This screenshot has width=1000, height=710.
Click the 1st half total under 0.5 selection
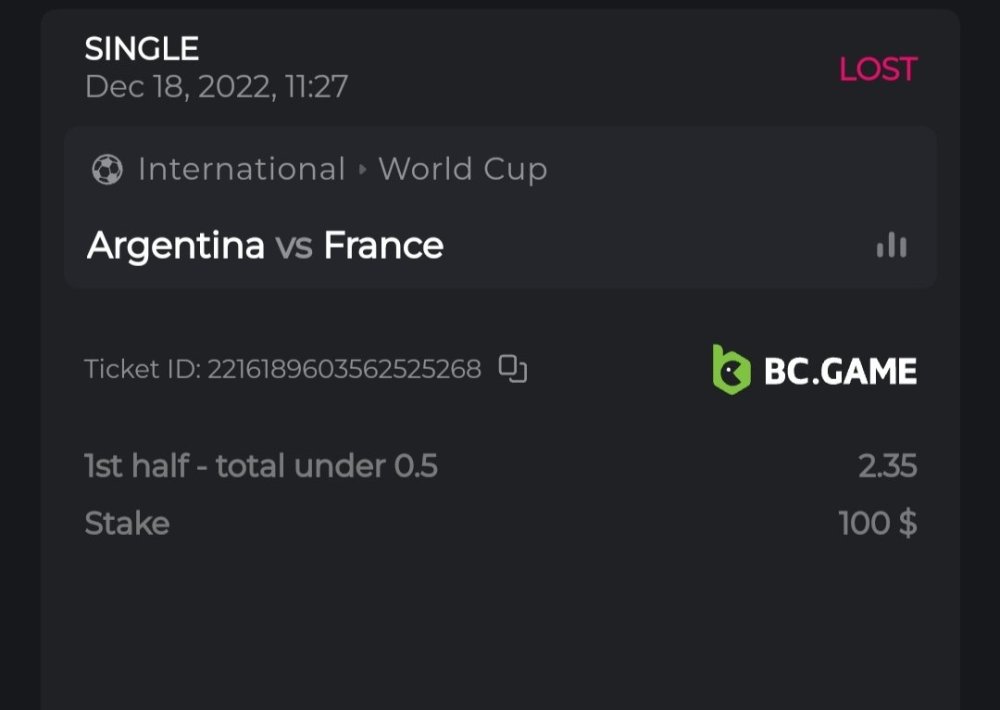point(261,466)
